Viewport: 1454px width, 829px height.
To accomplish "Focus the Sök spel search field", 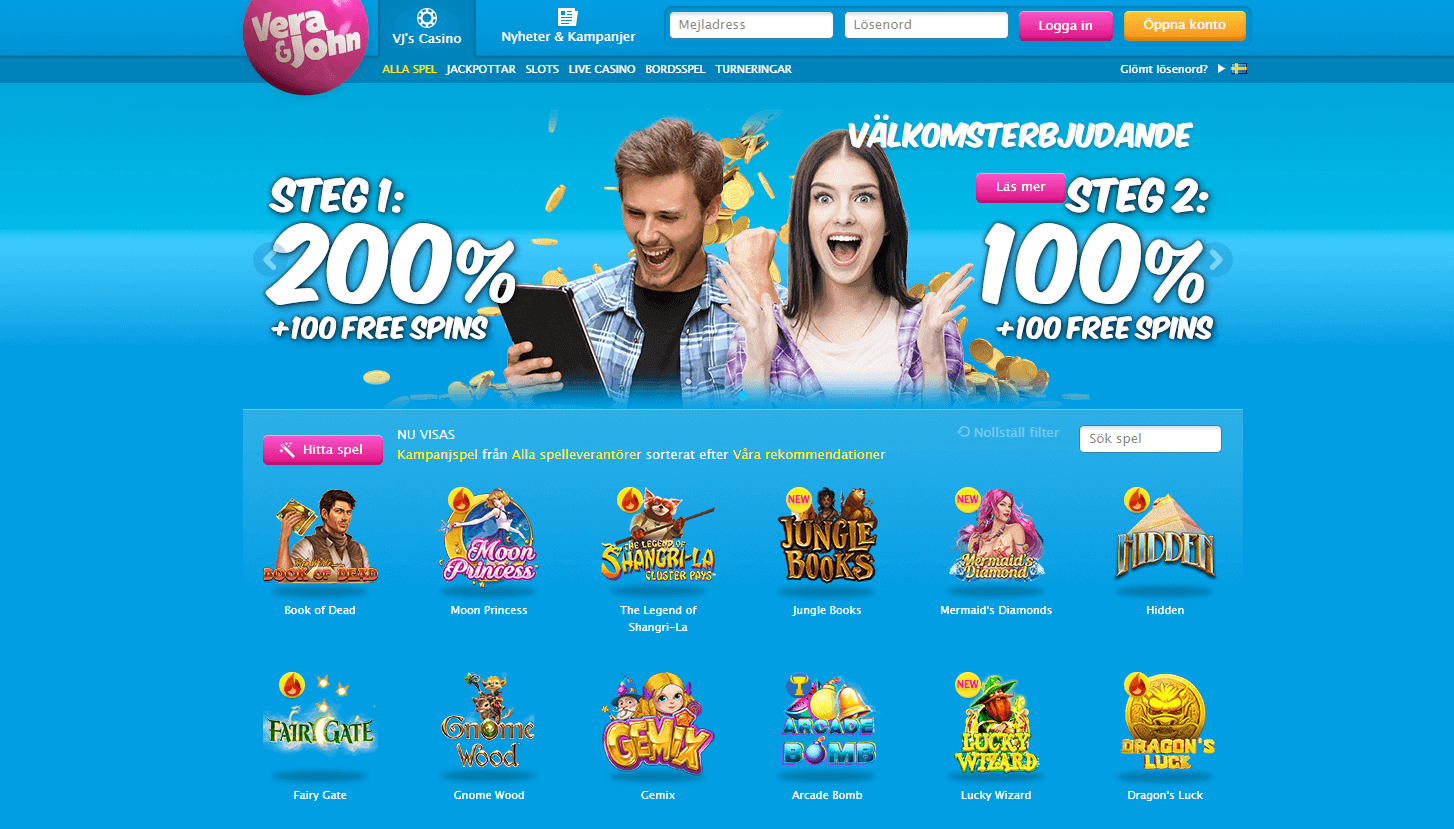I will pos(1150,439).
